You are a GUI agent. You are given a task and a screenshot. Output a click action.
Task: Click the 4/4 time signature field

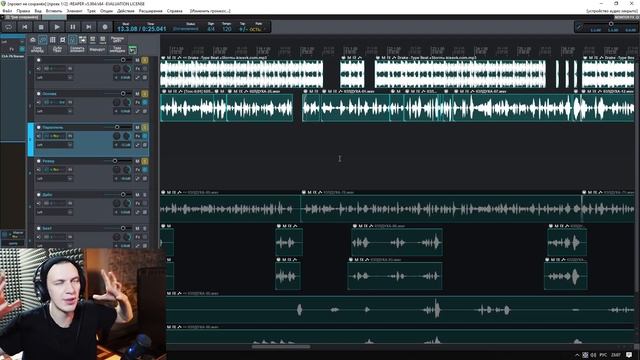point(211,29)
